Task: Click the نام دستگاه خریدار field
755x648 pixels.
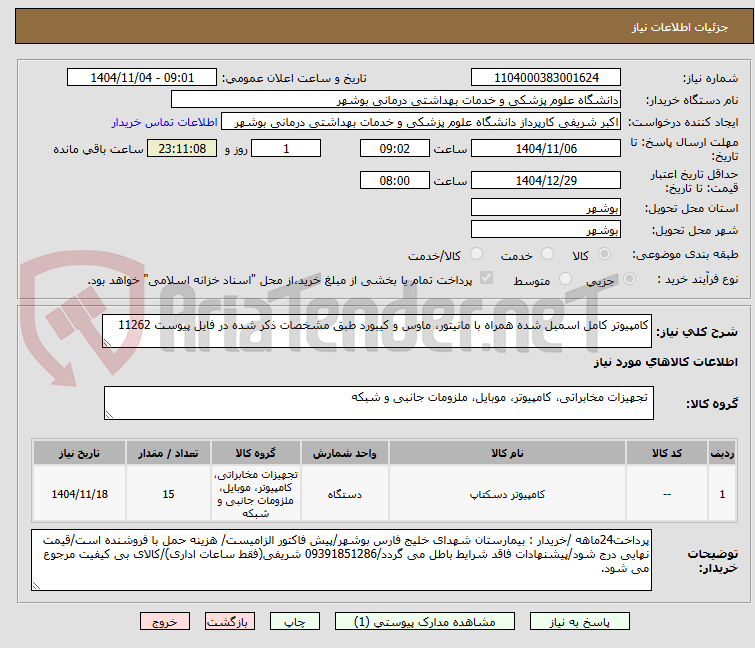Action: (x=396, y=100)
